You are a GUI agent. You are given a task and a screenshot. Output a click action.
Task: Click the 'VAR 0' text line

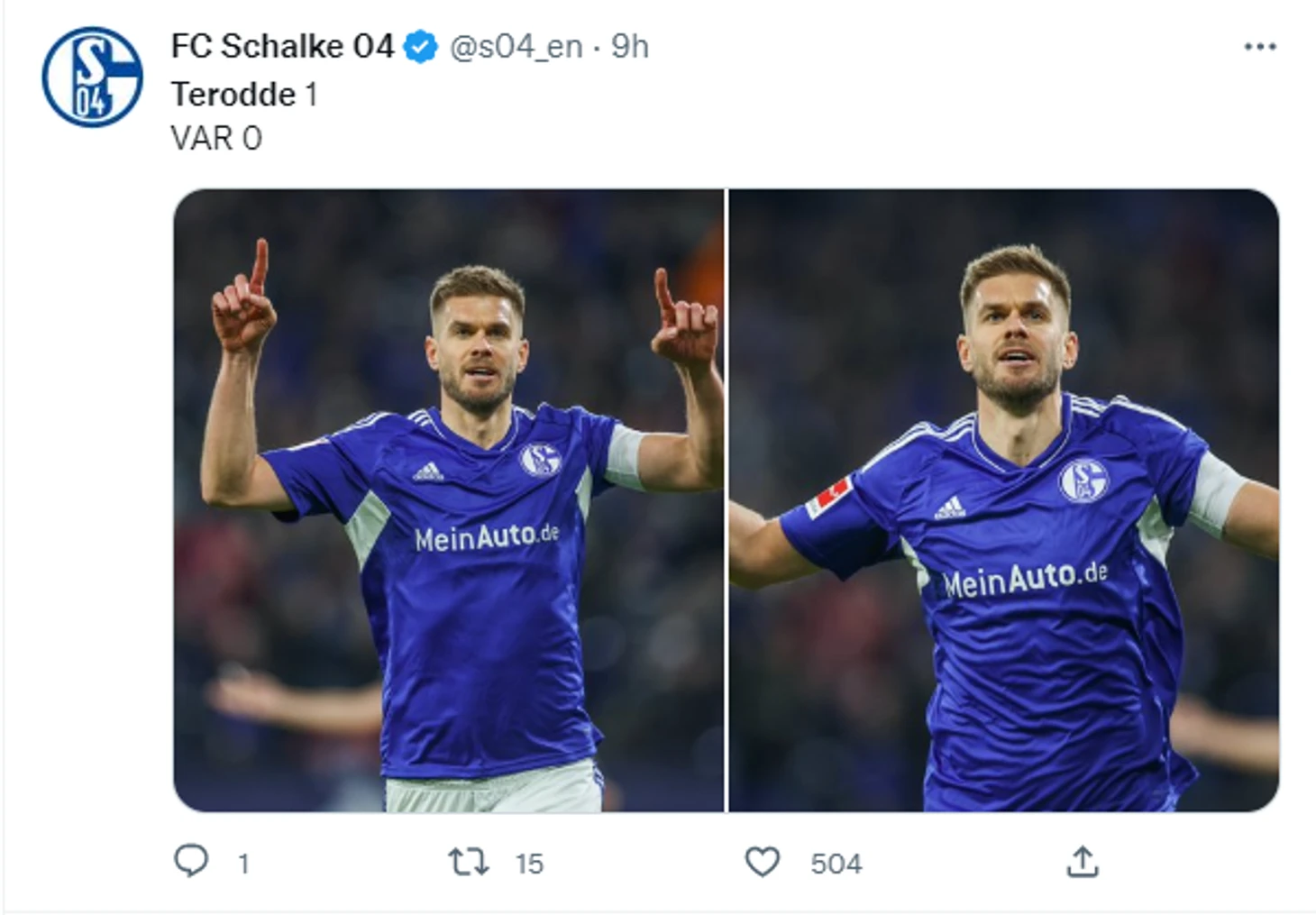tap(216, 138)
